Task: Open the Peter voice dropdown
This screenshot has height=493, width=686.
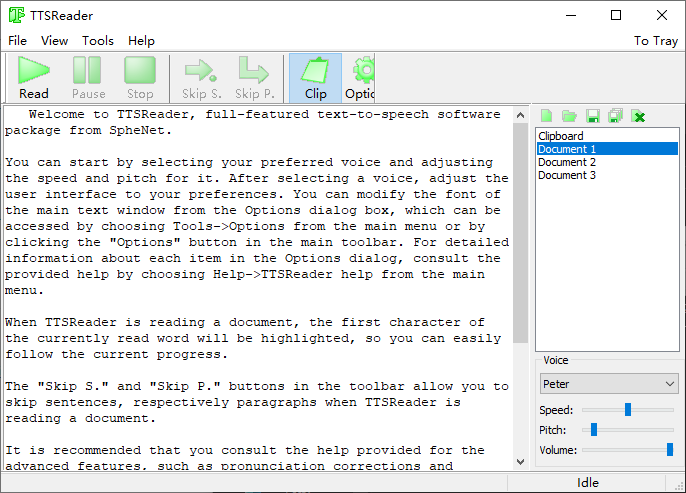Action: [x=608, y=384]
